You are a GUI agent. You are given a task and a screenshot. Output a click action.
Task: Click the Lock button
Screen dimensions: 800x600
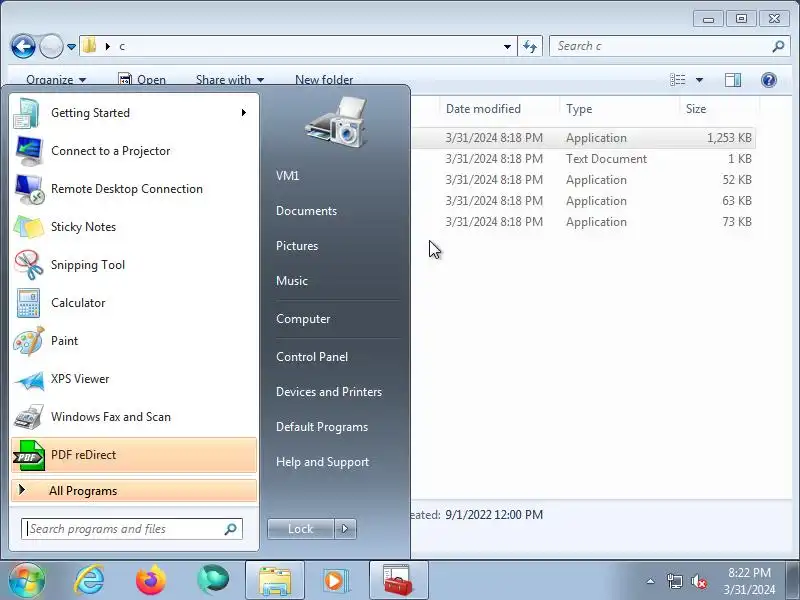(x=301, y=529)
